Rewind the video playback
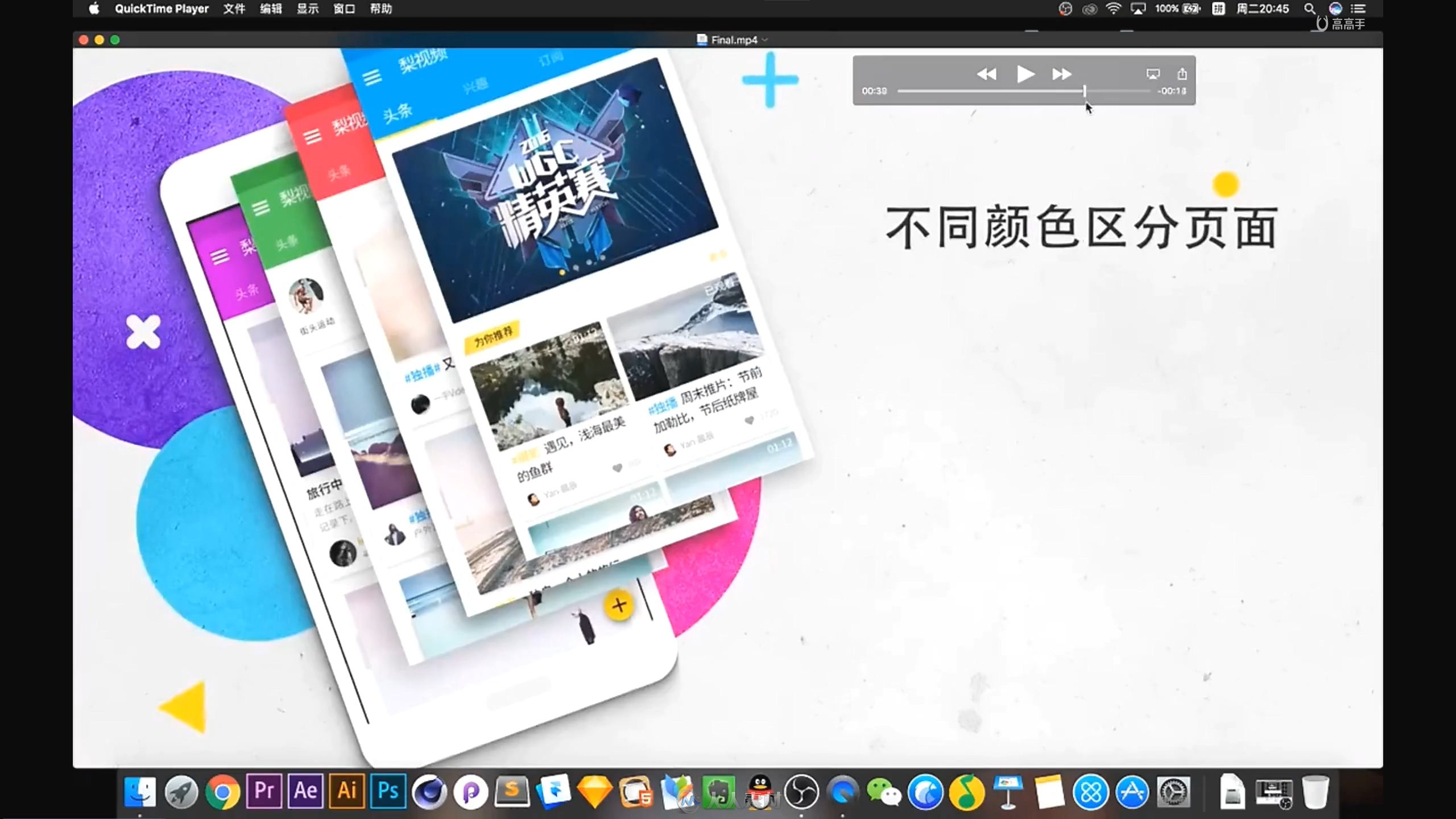The image size is (1456, 819). [987, 74]
